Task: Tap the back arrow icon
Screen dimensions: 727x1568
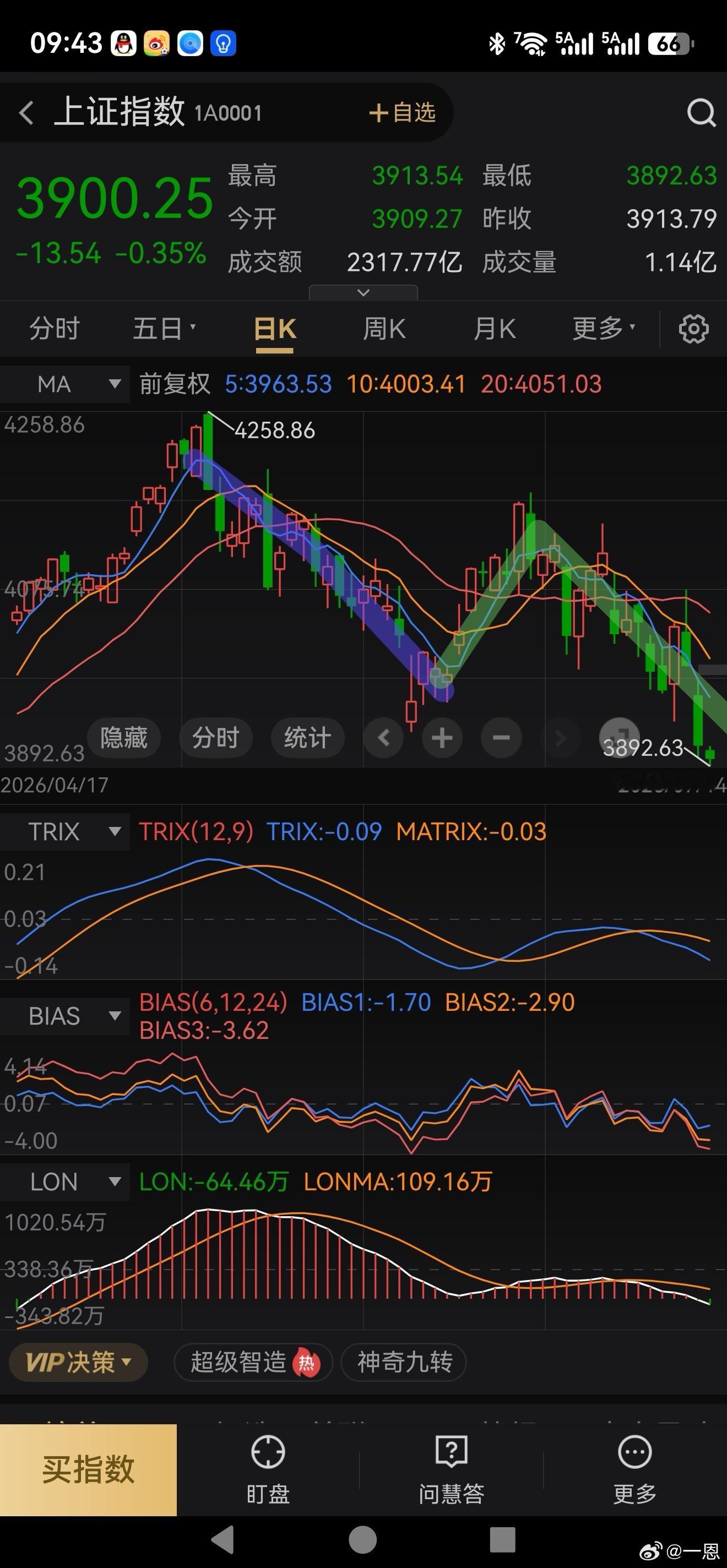Action: [26, 113]
